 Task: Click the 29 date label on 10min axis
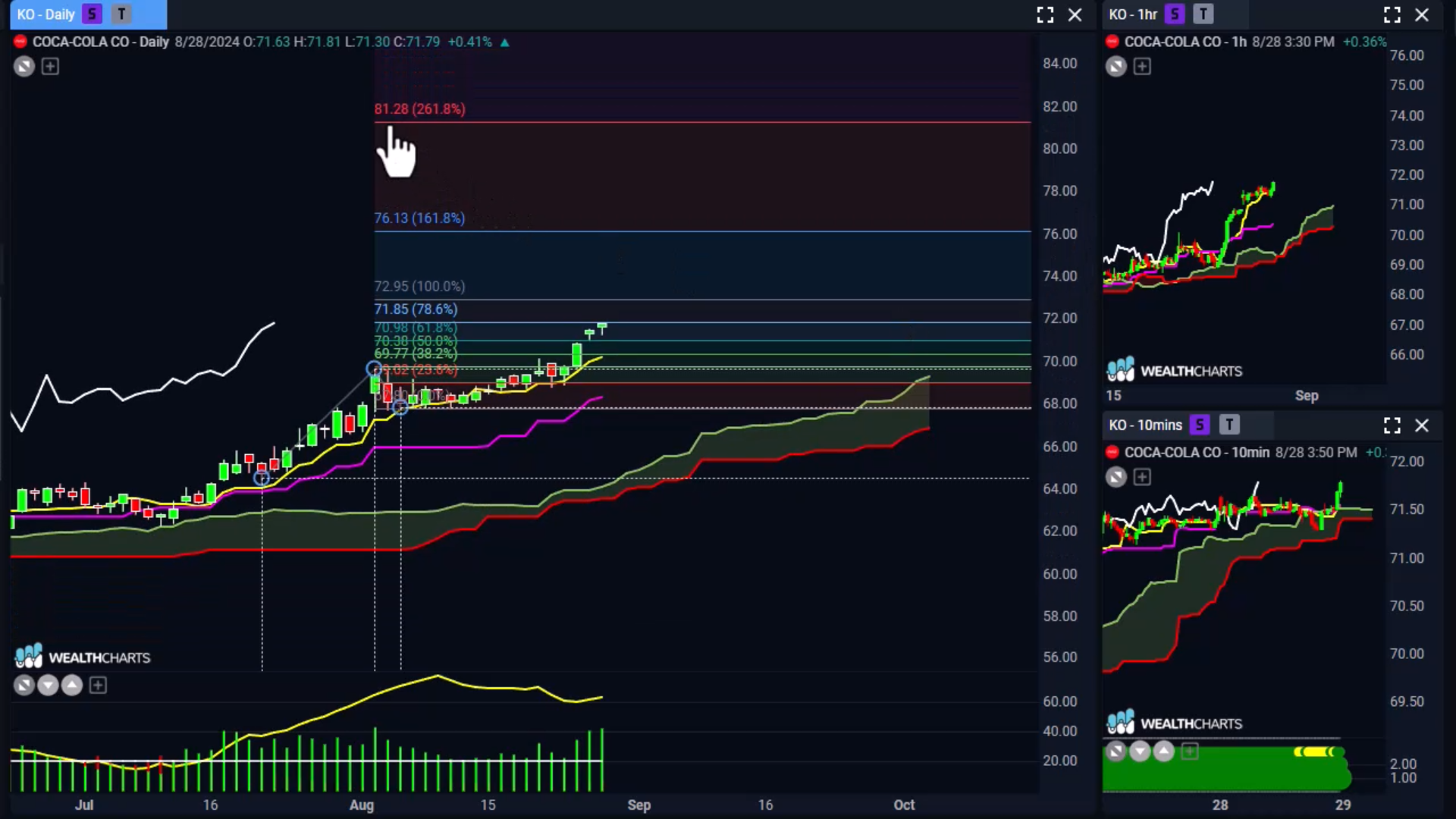(1343, 805)
